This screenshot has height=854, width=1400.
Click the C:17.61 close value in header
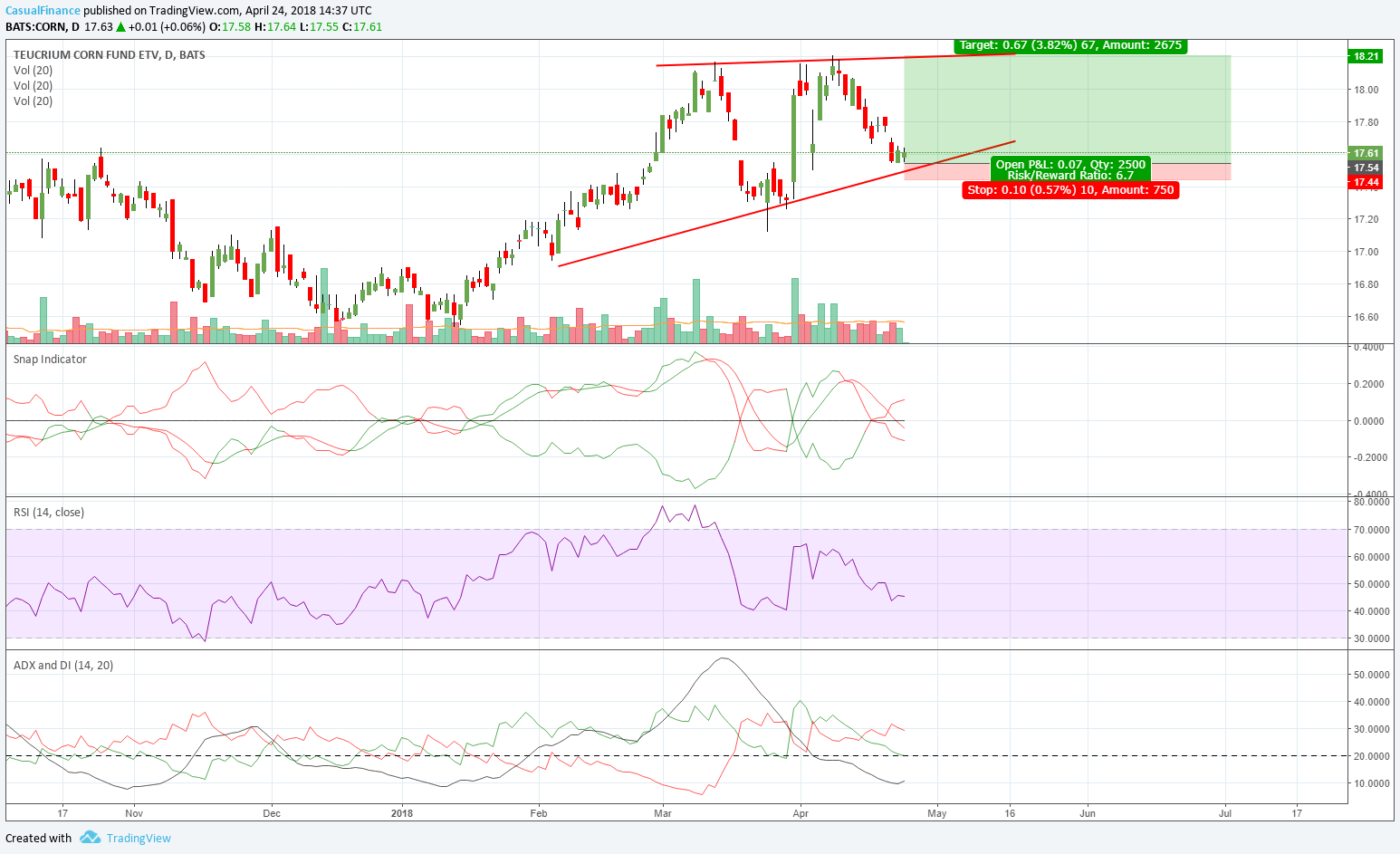point(362,27)
